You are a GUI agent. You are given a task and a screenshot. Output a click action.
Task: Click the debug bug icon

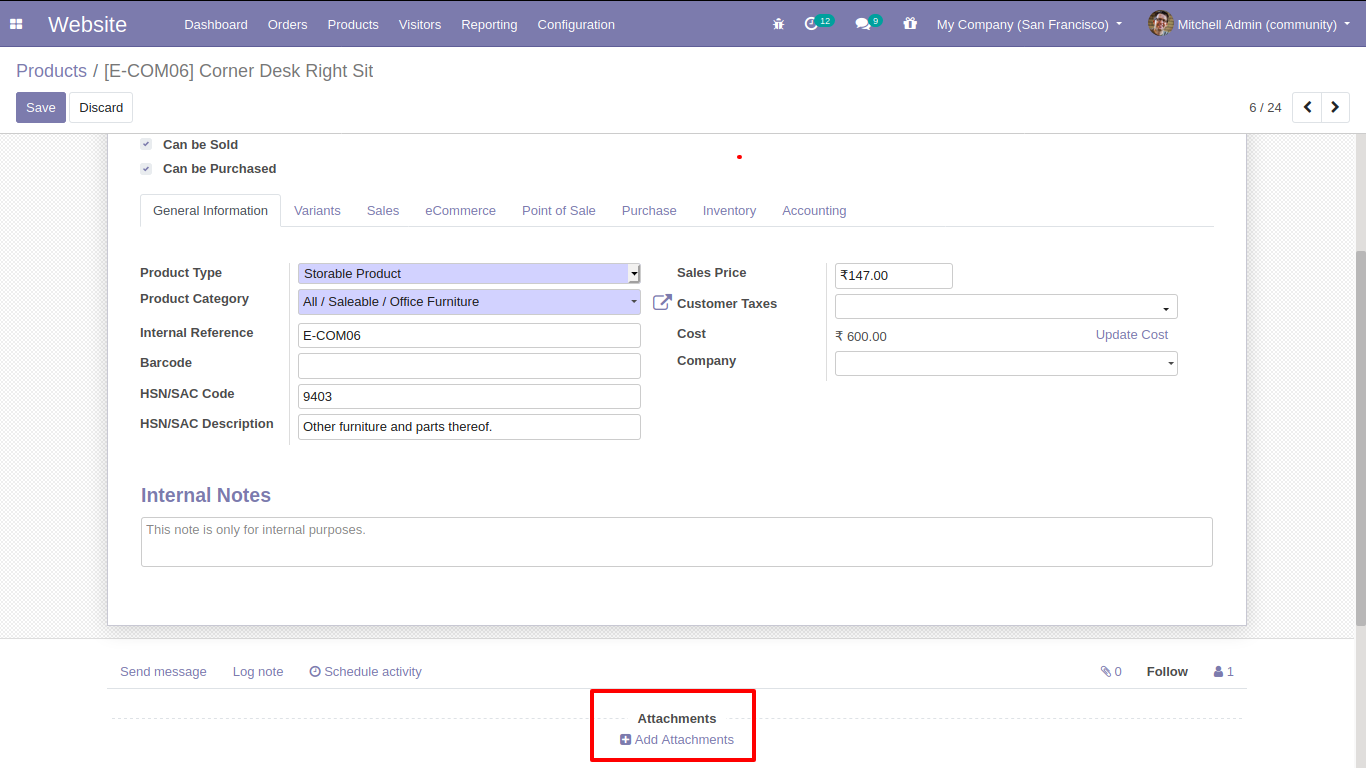[778, 24]
